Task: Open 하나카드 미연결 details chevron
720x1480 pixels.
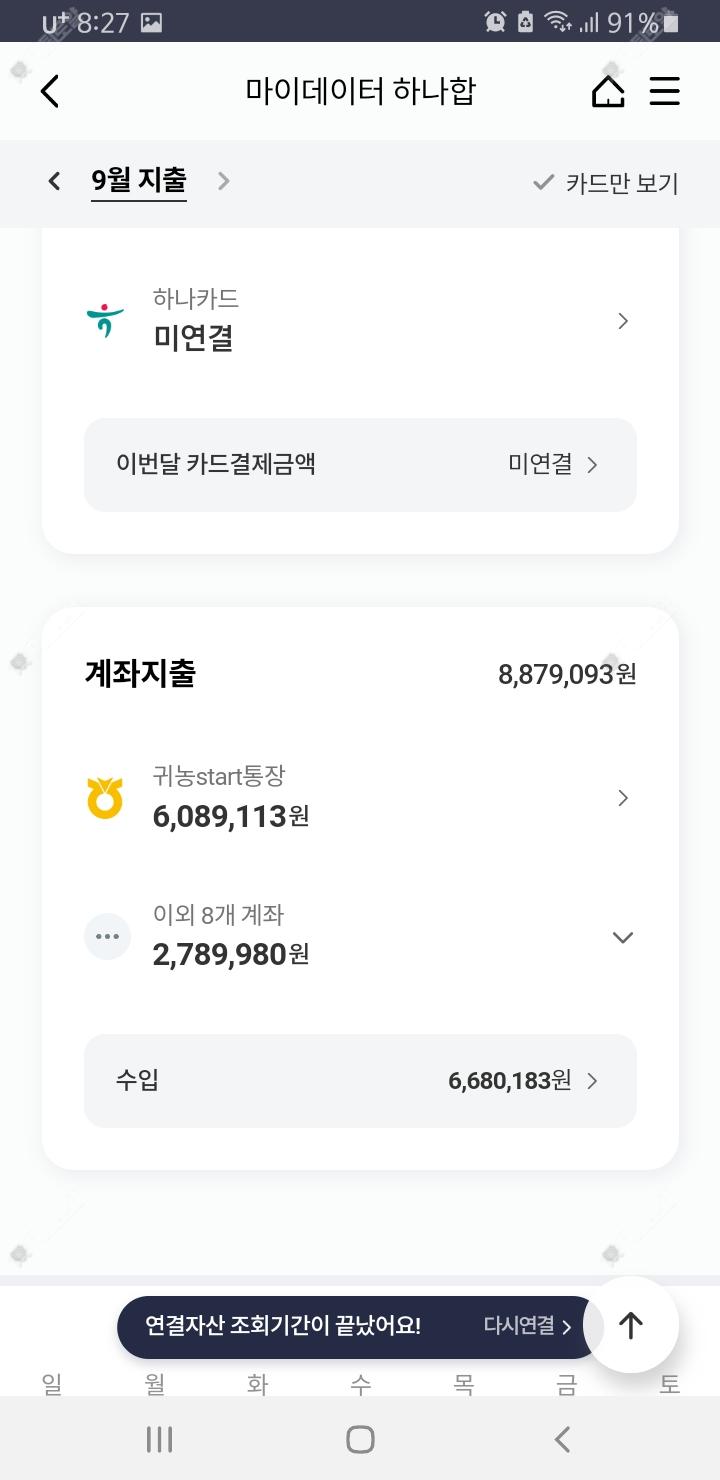Action: coord(623,321)
